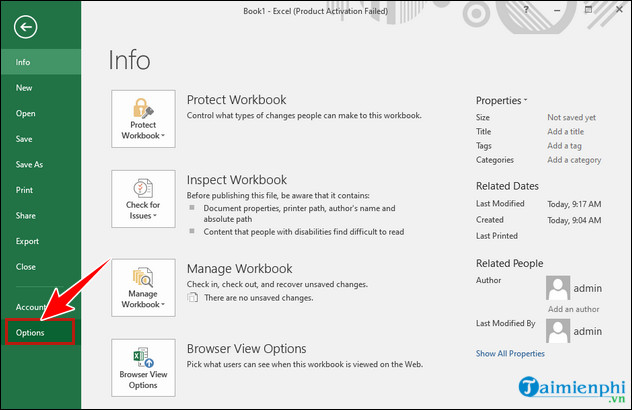
Task: Click the Related People heading
Action: point(509,263)
